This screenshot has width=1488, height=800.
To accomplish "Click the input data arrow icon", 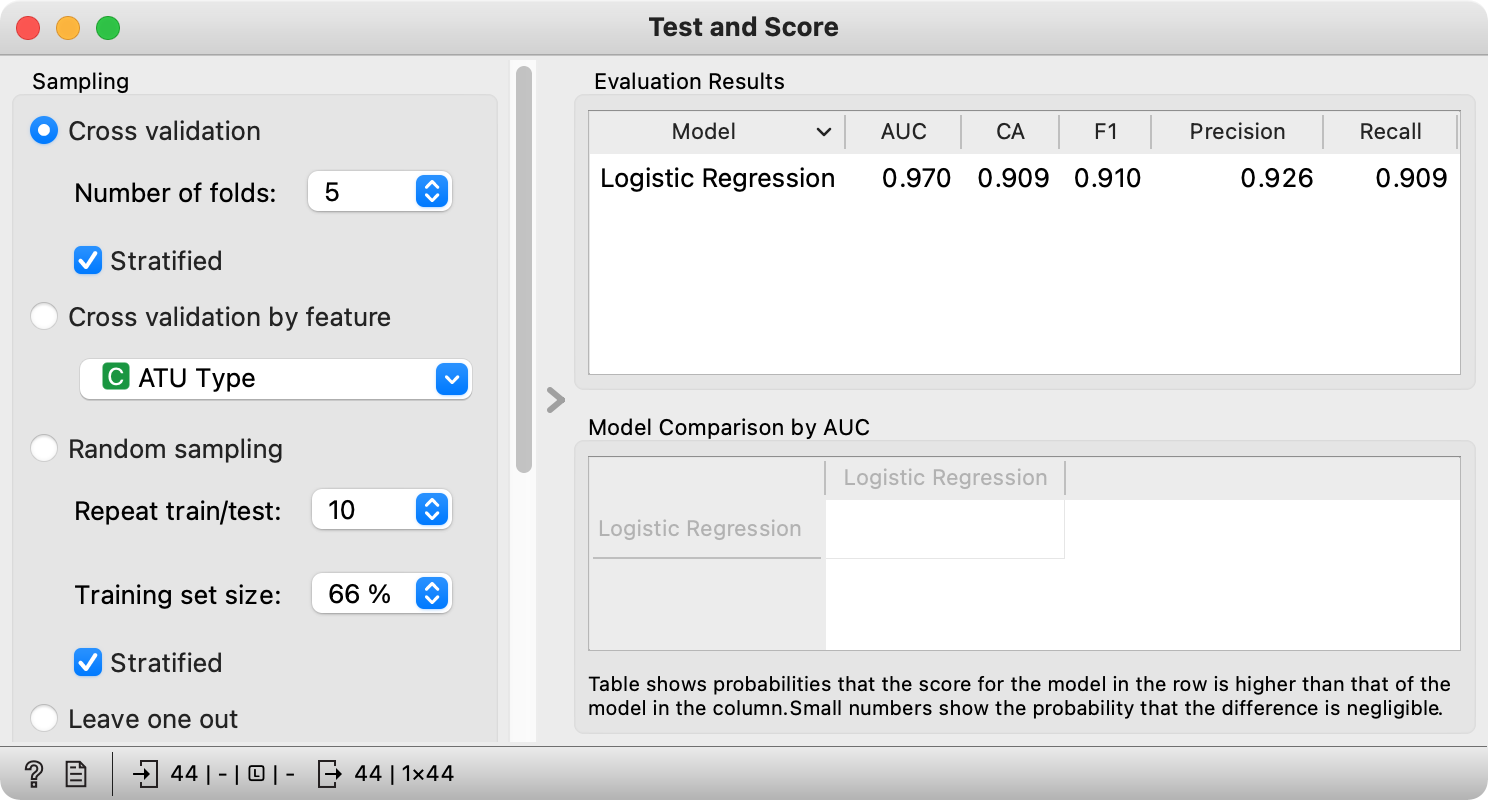I will [146, 773].
